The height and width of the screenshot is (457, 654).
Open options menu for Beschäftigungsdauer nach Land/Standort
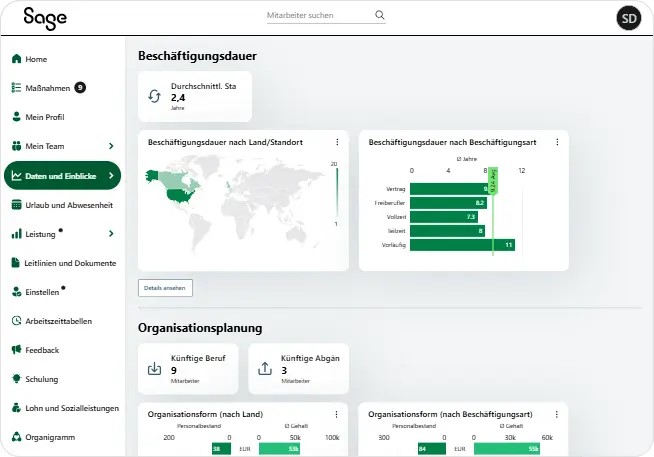336,143
